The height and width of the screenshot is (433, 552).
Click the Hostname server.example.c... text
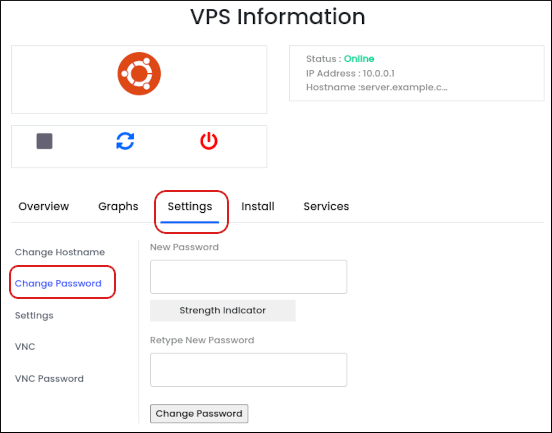377,87
